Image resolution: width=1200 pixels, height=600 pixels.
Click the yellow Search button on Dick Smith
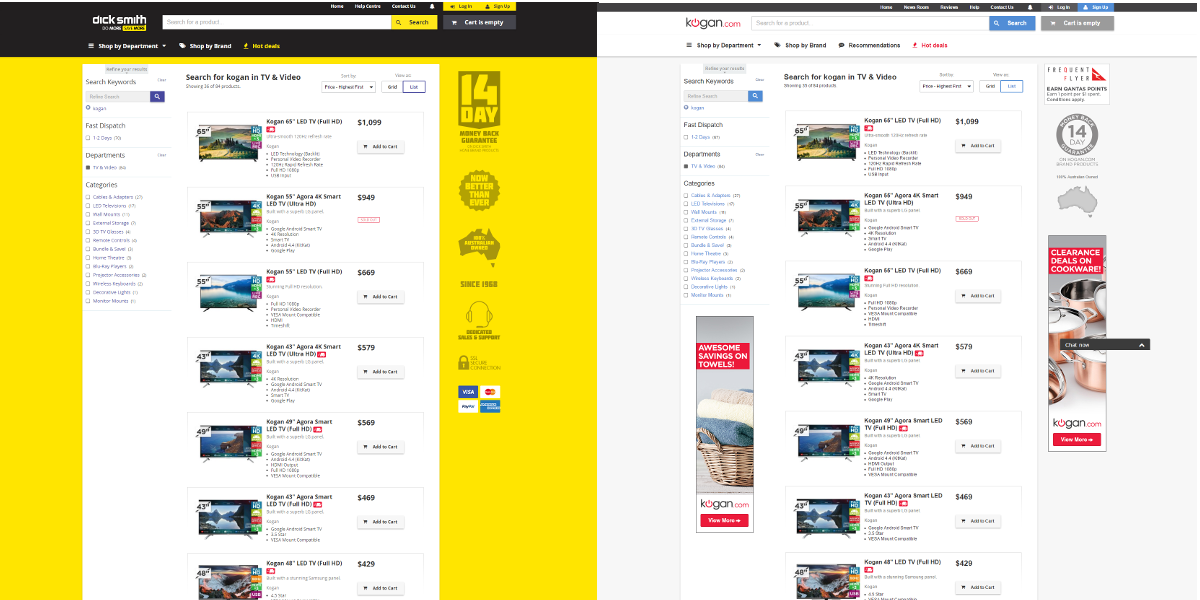(x=413, y=22)
